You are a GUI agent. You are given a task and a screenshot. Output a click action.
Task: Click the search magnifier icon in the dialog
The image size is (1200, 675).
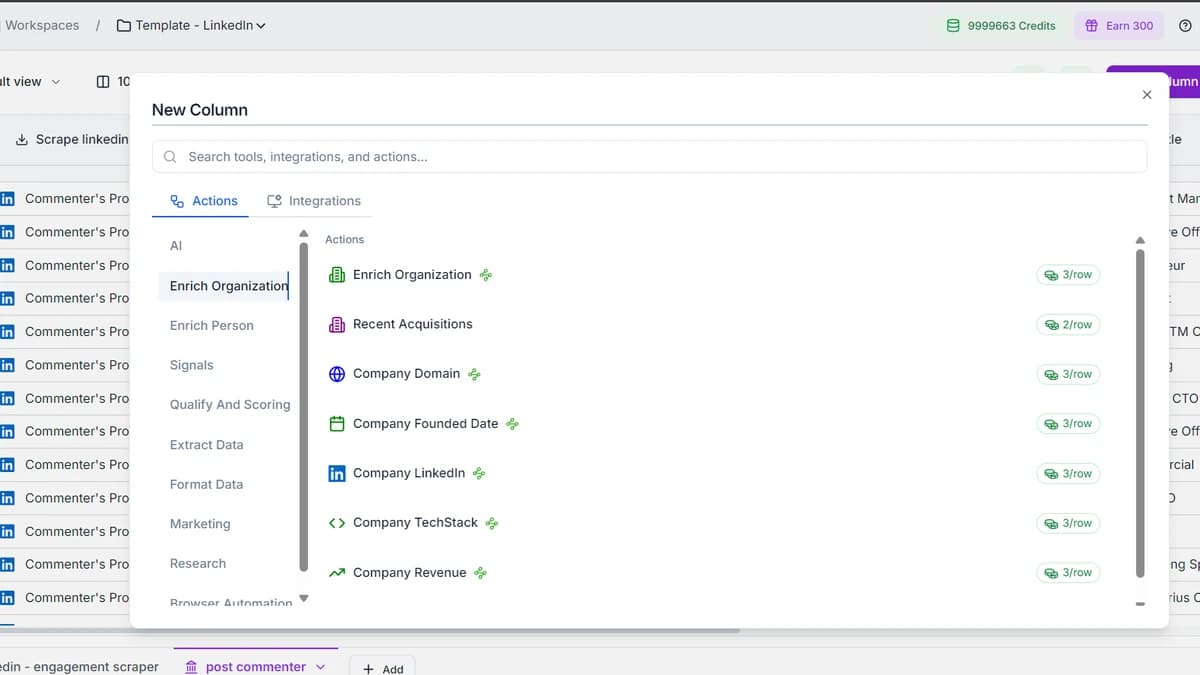(169, 156)
